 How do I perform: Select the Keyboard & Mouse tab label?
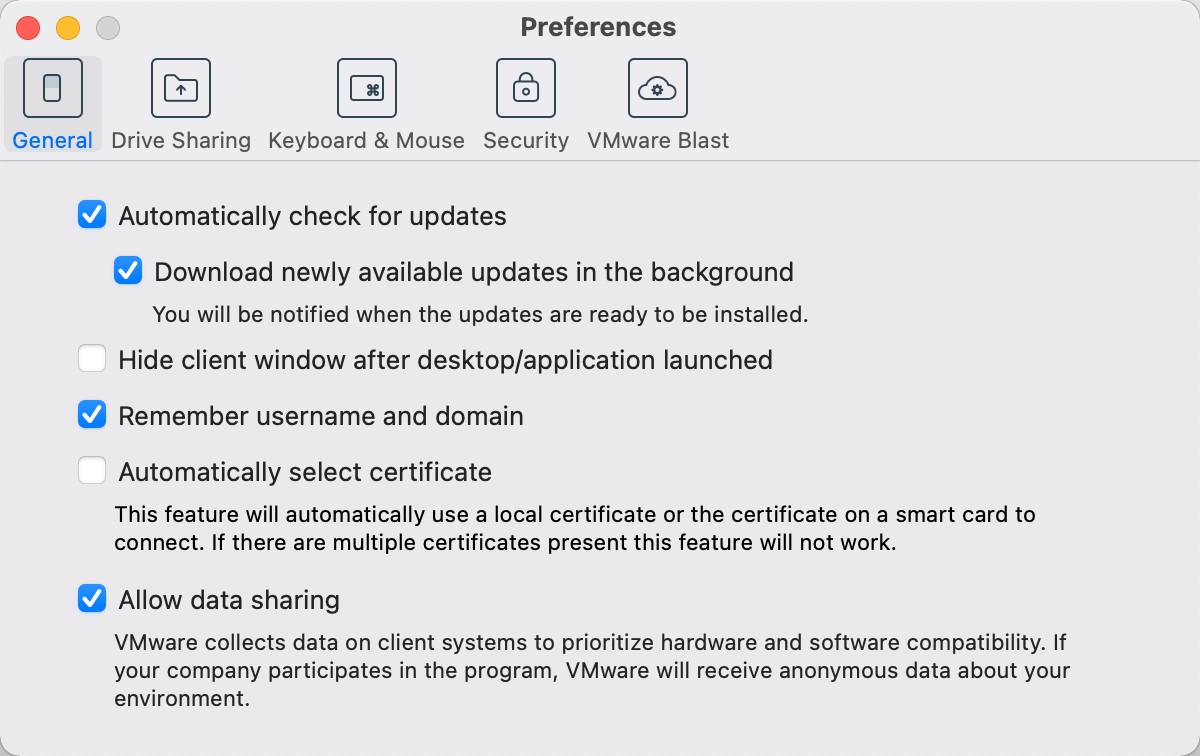[x=366, y=141]
